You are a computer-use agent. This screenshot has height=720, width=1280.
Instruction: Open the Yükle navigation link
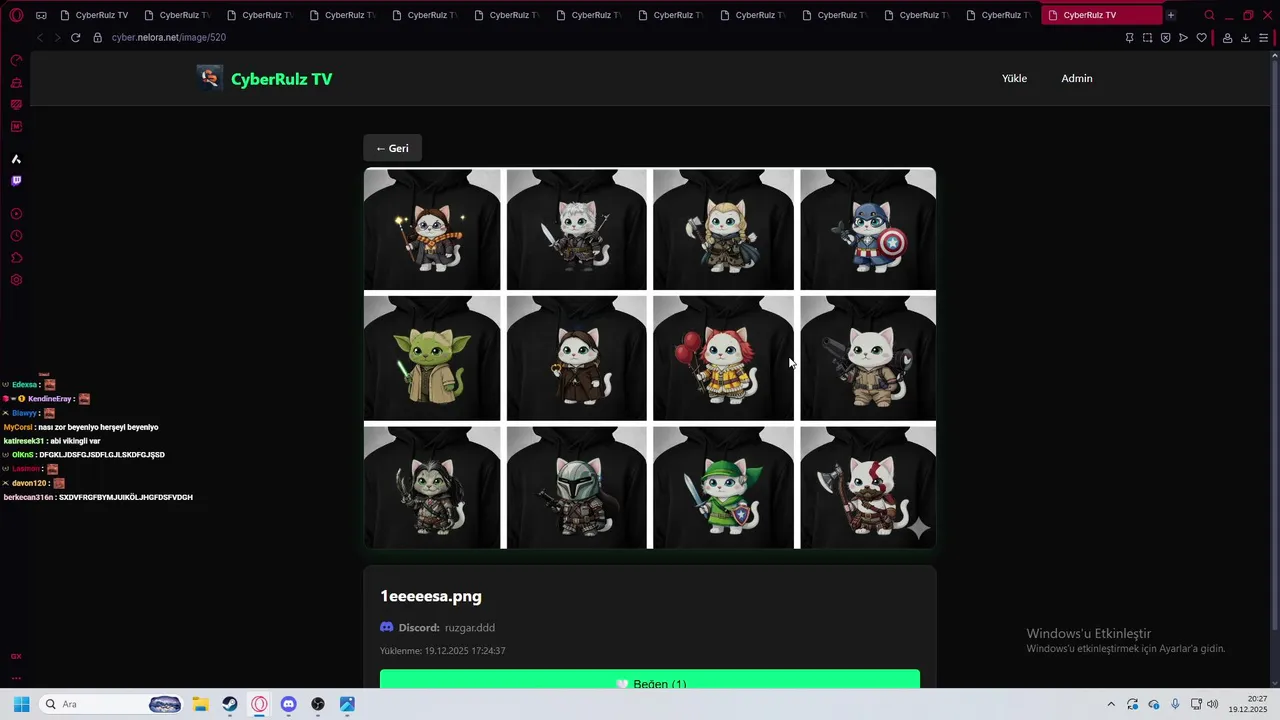coord(1014,78)
